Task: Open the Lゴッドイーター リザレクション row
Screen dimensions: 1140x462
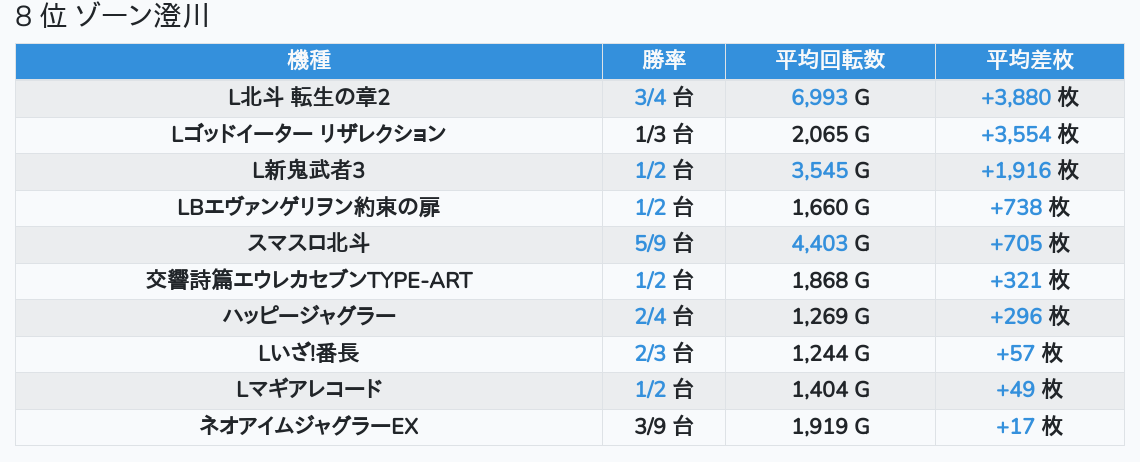Action: click(x=308, y=134)
